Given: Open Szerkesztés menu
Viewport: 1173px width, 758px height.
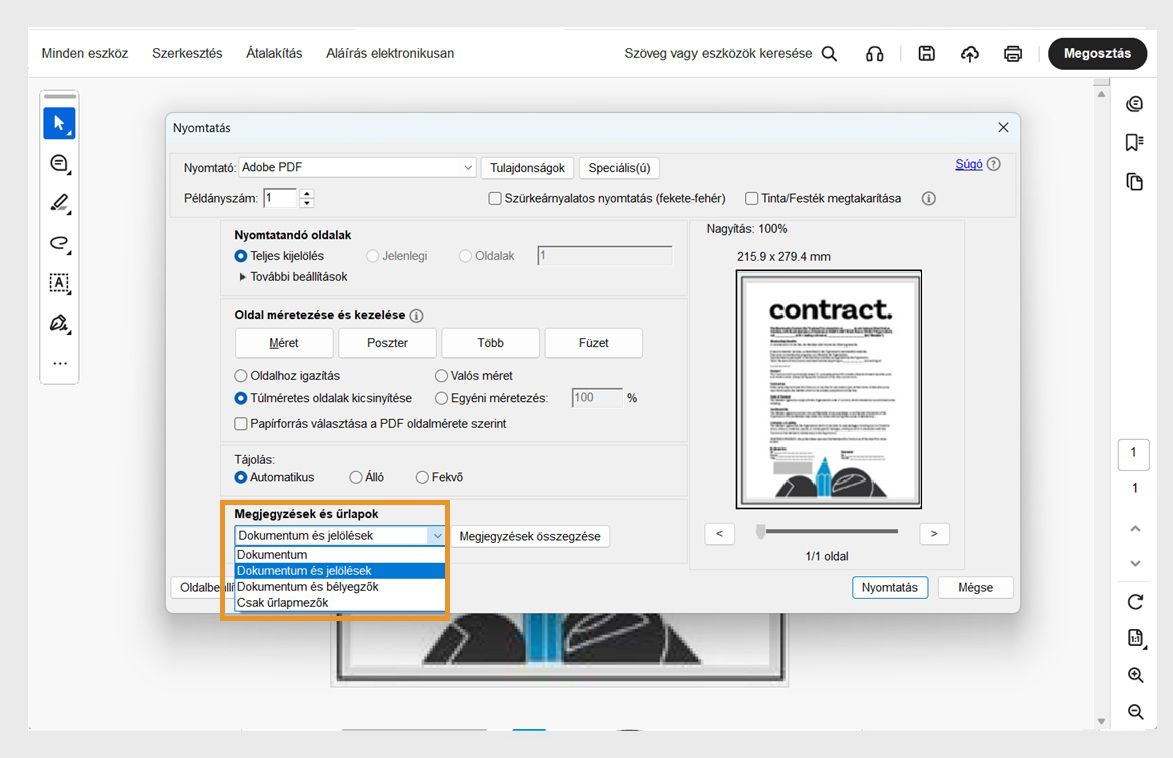Looking at the screenshot, I should click(x=187, y=54).
